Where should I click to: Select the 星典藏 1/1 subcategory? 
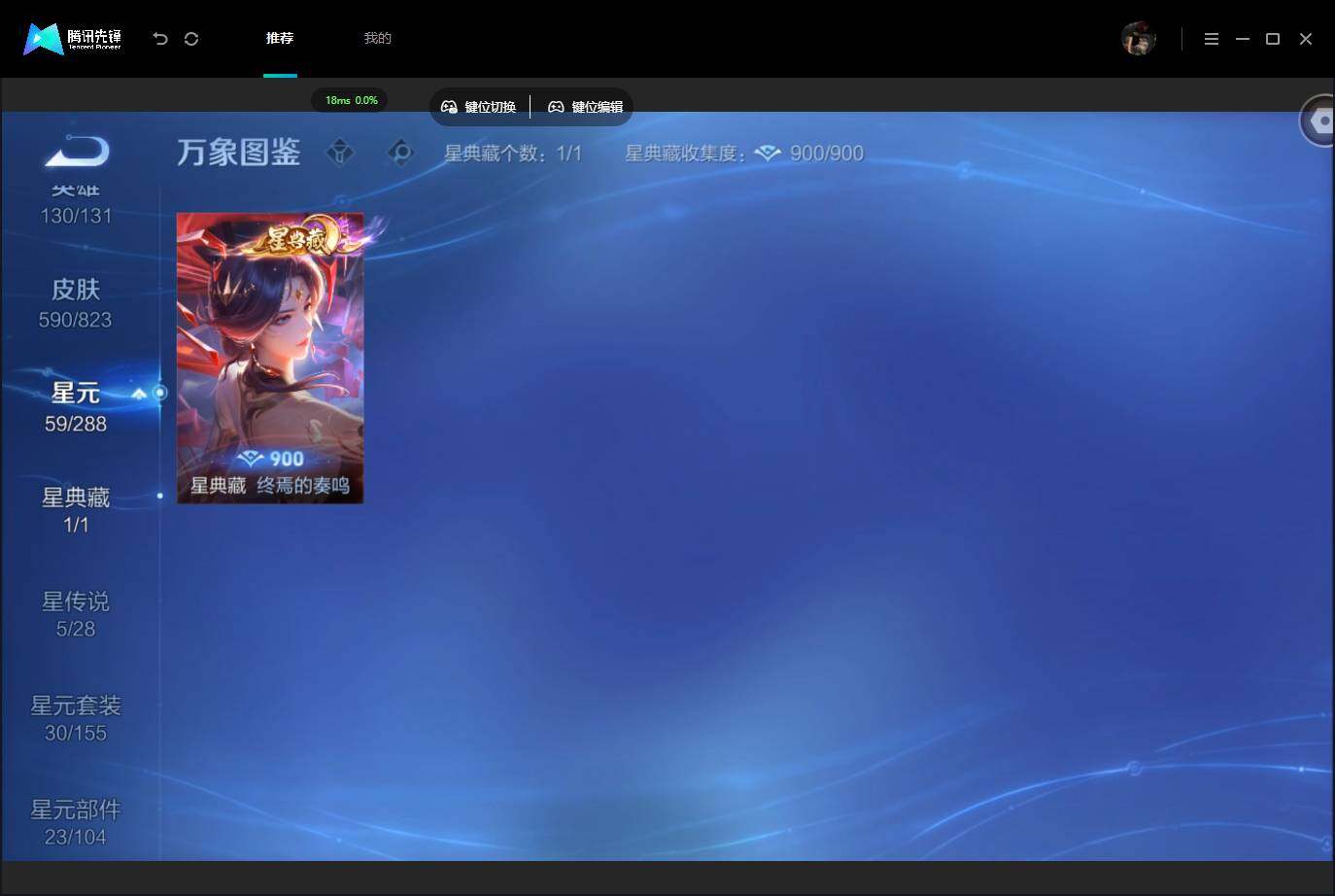76,510
